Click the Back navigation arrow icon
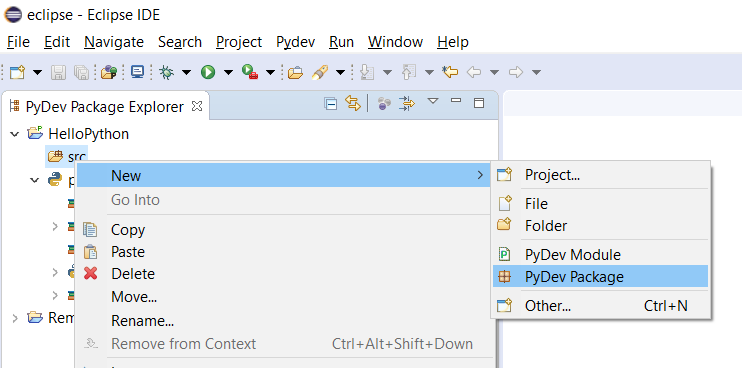The image size is (742, 368). point(474,72)
